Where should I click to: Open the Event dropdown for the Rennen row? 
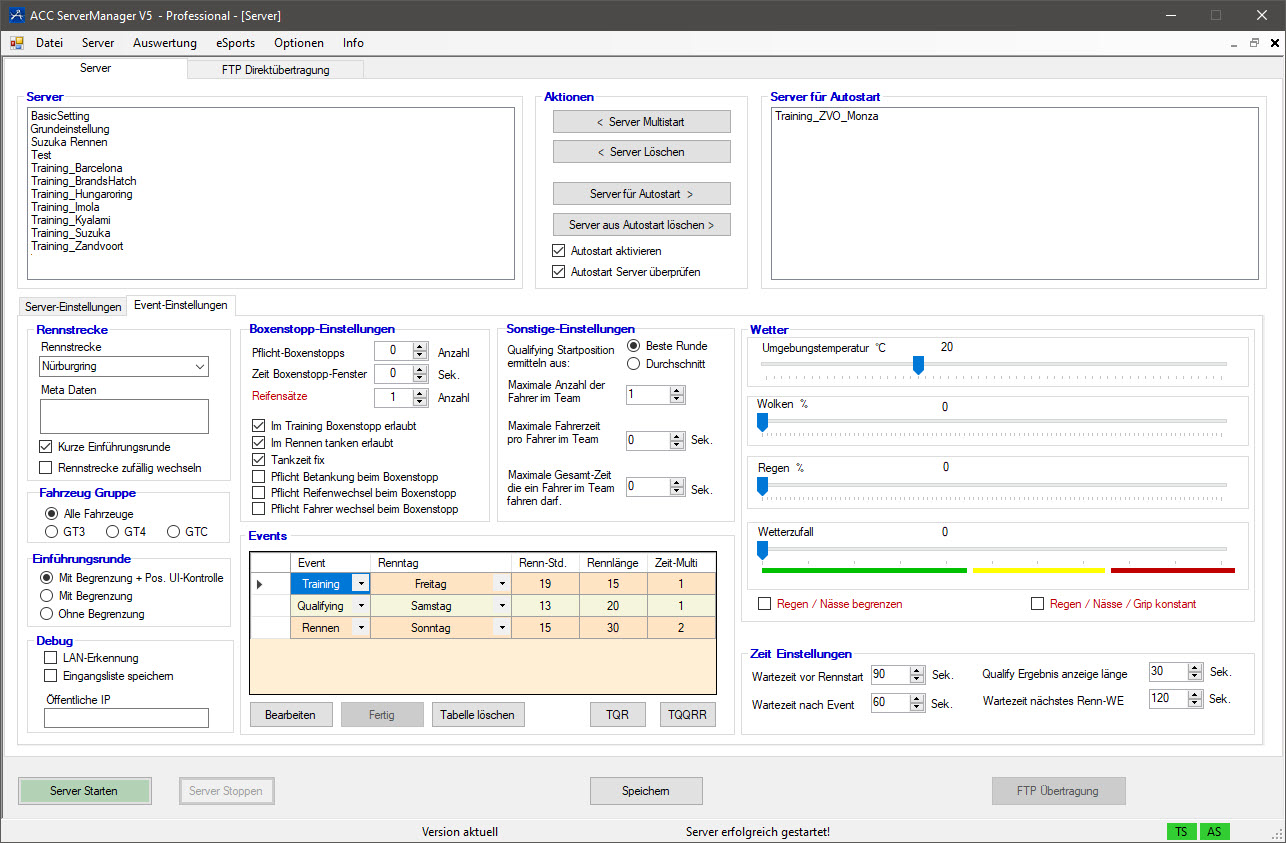(x=359, y=628)
